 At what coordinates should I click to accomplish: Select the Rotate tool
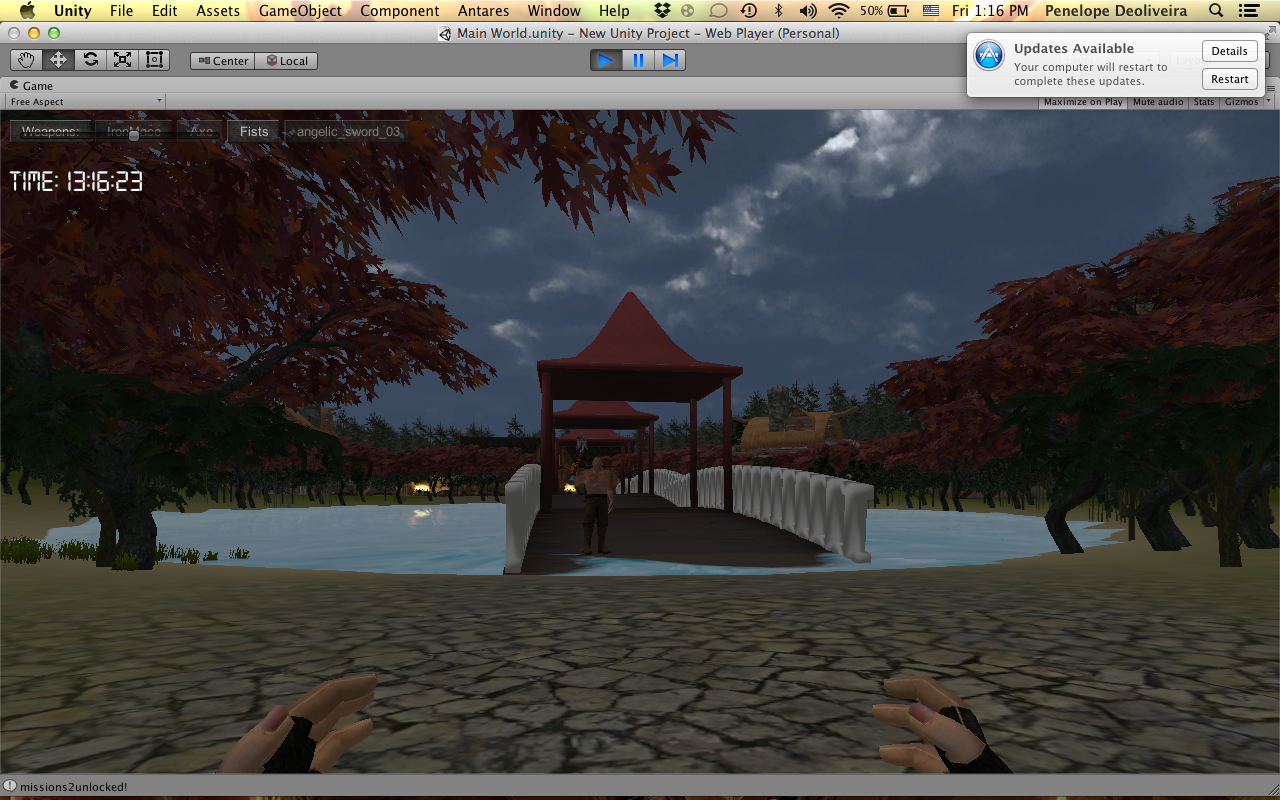(90, 60)
